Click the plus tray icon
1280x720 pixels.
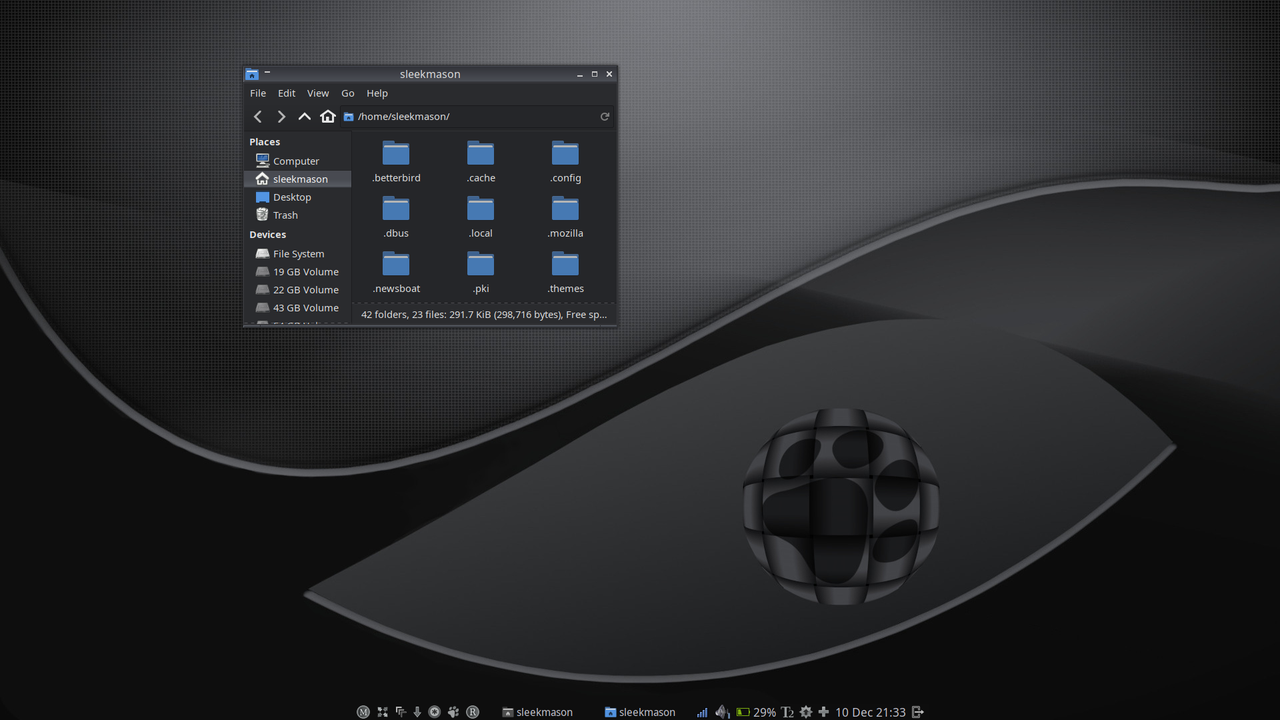pos(823,712)
